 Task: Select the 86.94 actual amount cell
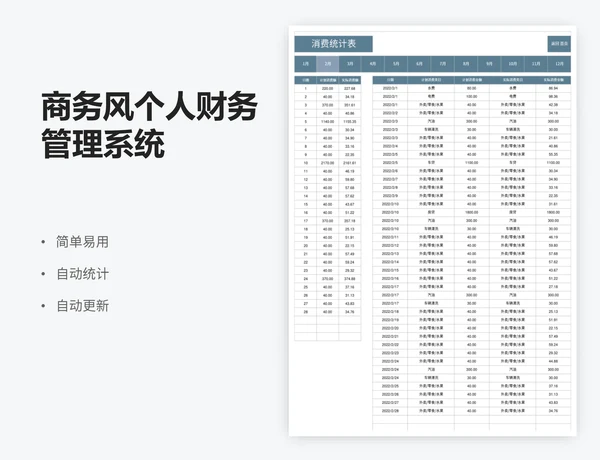tap(553, 88)
